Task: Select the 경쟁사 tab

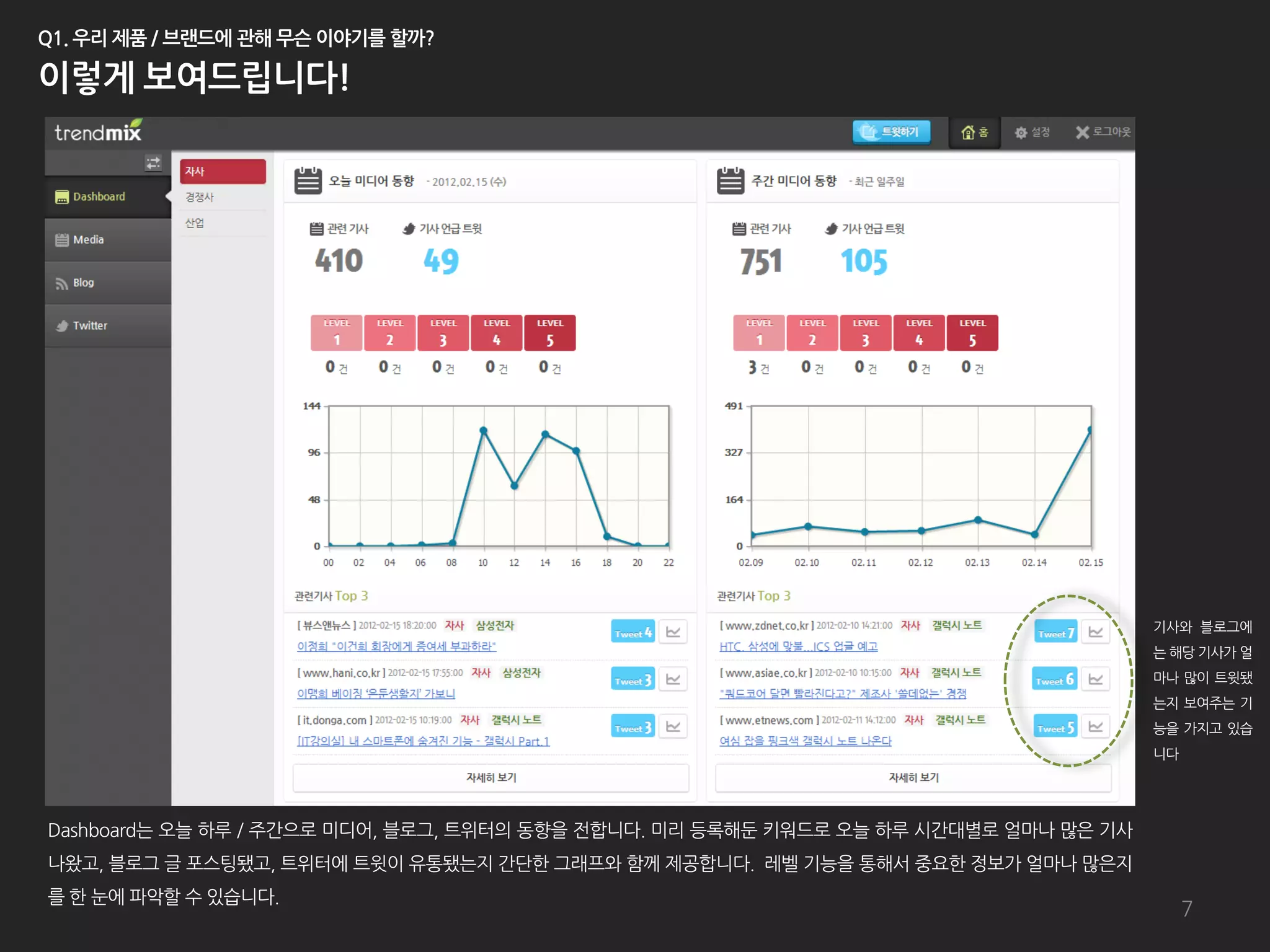Action: (x=223, y=197)
